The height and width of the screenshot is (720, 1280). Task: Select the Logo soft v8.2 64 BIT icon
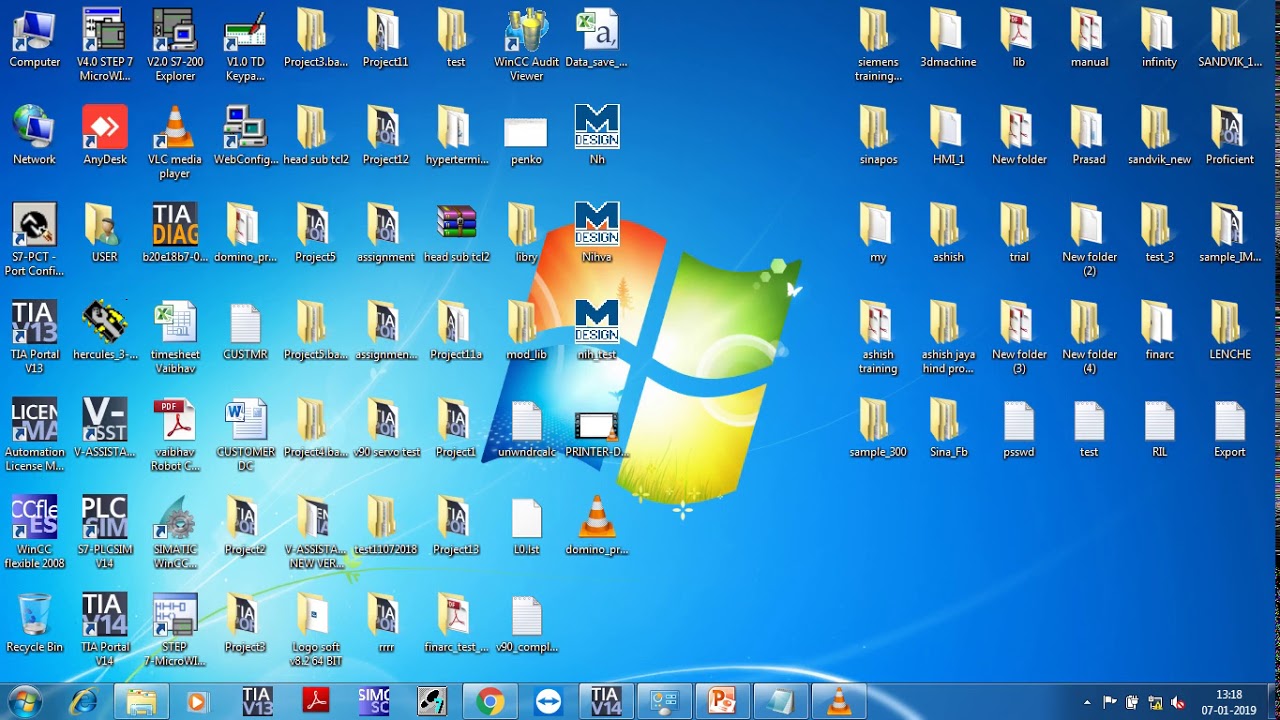[x=316, y=630]
